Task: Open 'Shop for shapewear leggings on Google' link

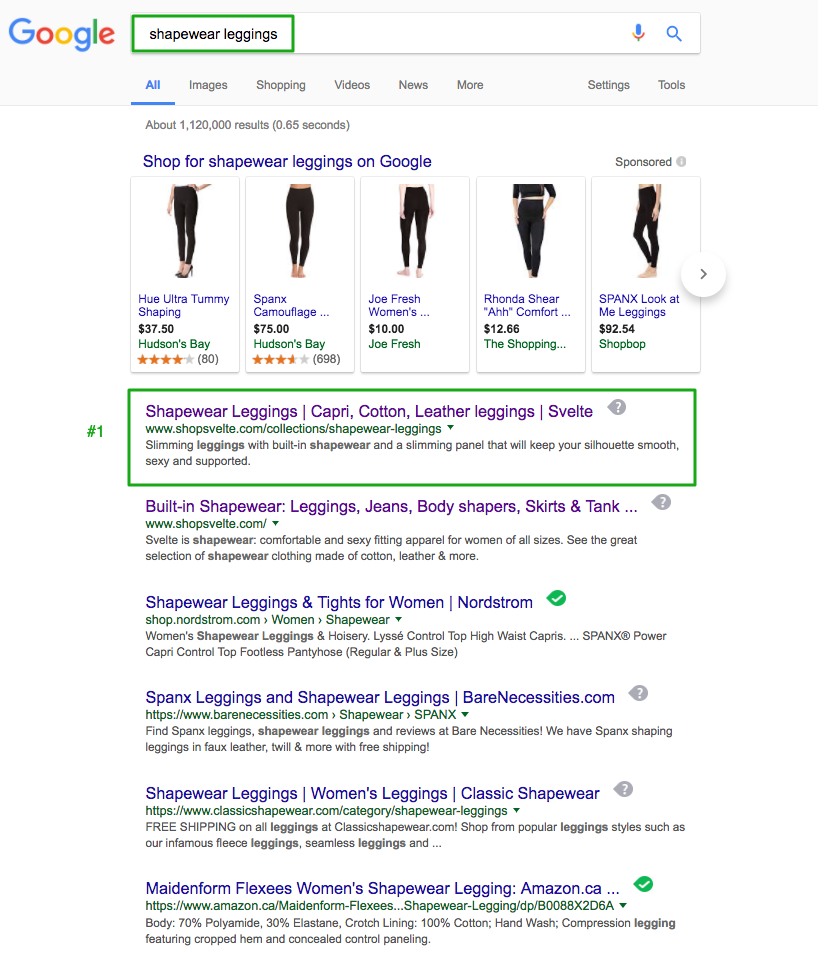Action: (x=287, y=161)
